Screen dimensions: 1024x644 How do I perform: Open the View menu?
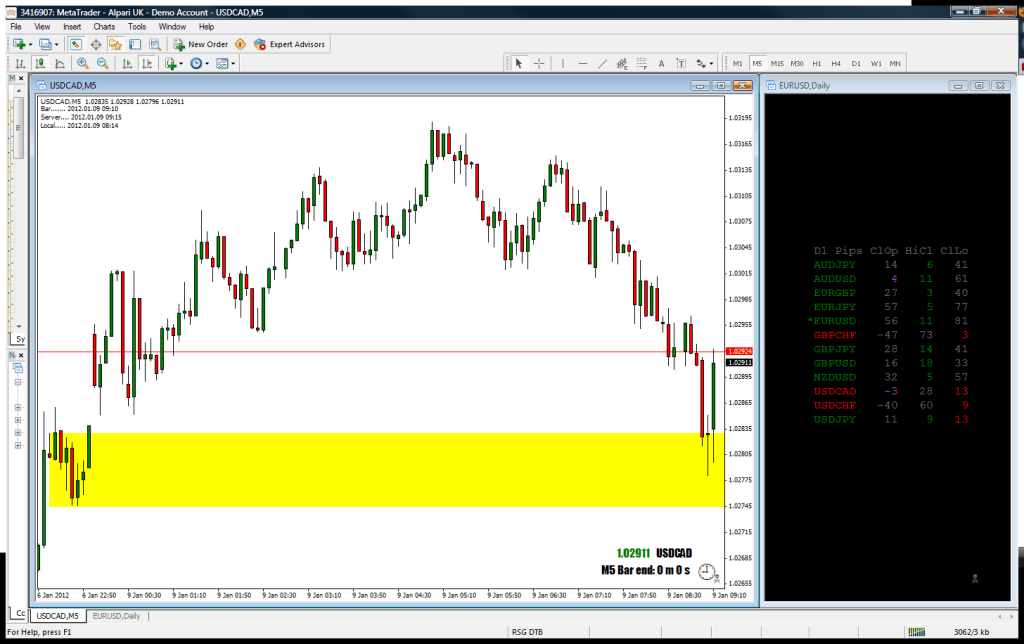click(x=42, y=27)
